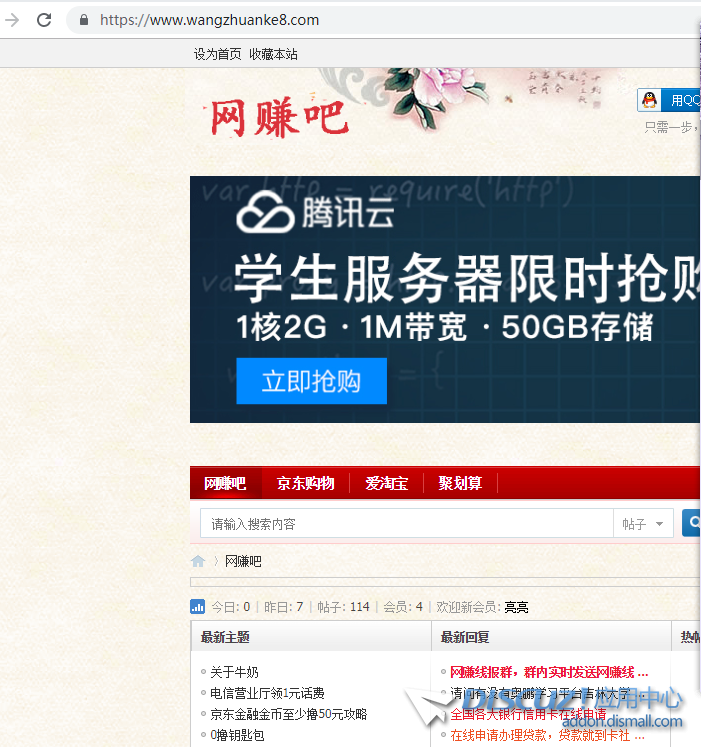Screen dimensions: 701x747
Task: Open the 聚划算 navigation tab
Action: [x=460, y=483]
